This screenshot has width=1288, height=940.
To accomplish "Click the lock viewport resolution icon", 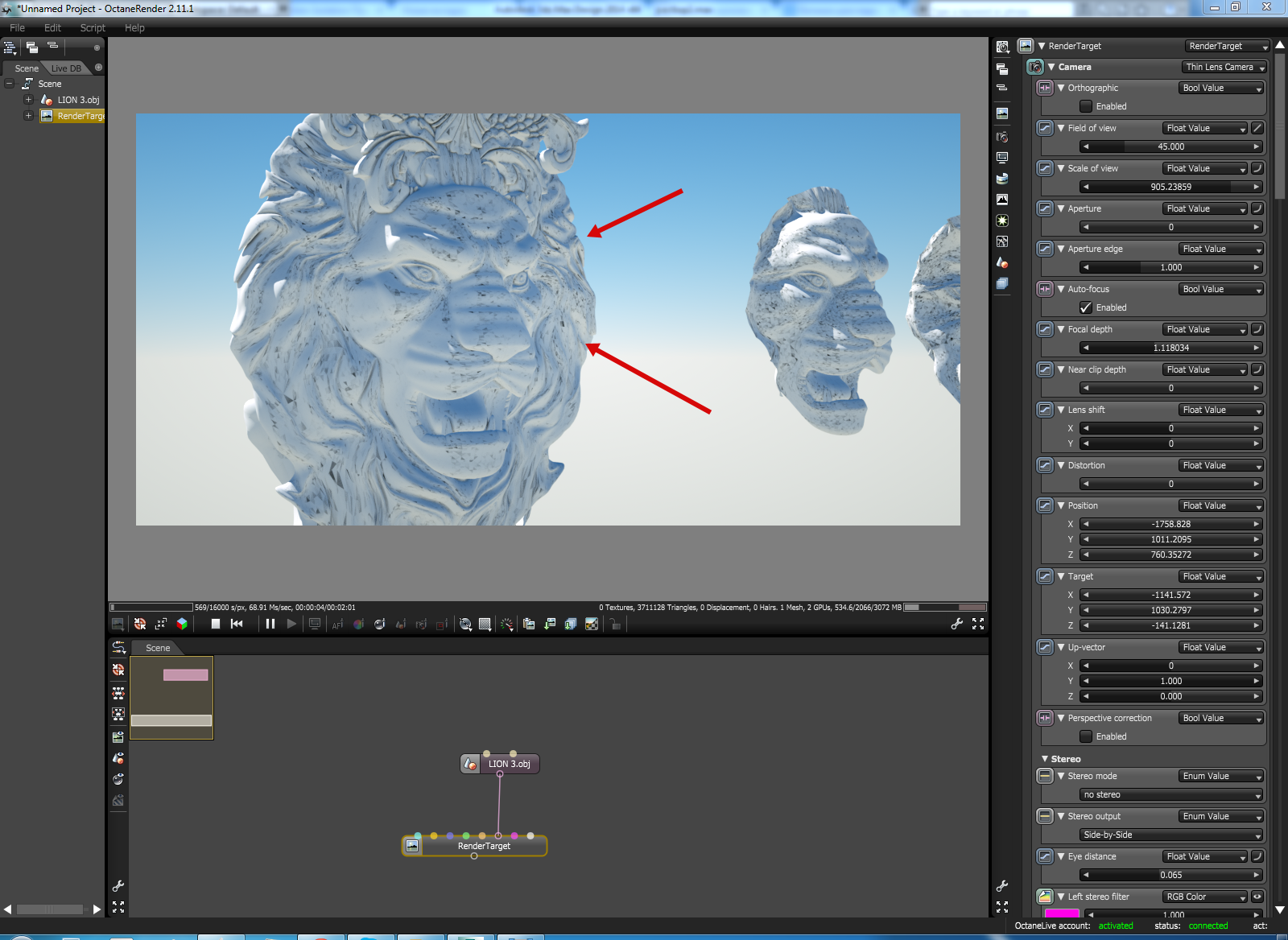I will click(x=615, y=624).
